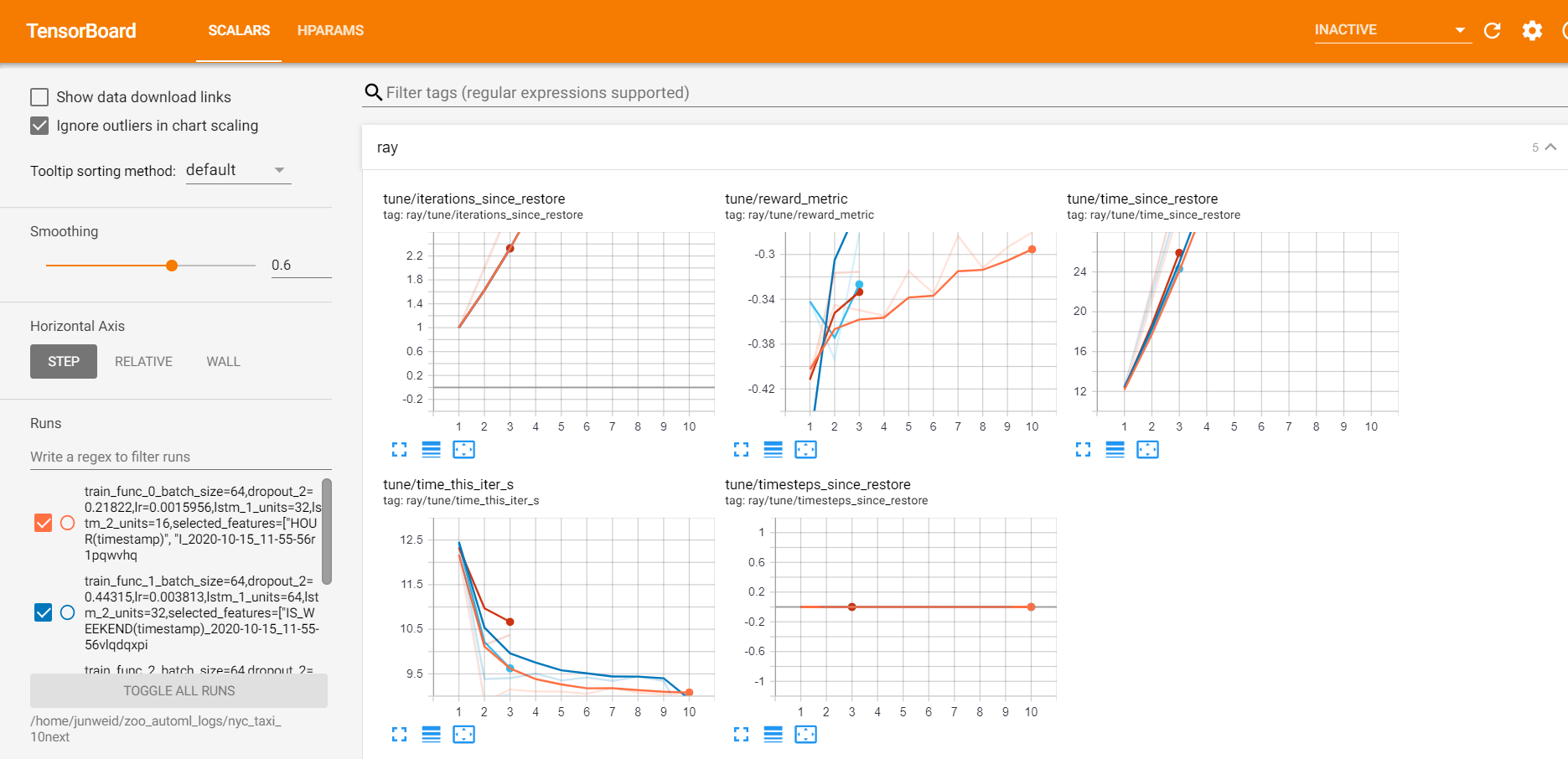This screenshot has height=759, width=1568.
Task: Open the Tooltip sorting method dropdown
Action: click(x=237, y=170)
